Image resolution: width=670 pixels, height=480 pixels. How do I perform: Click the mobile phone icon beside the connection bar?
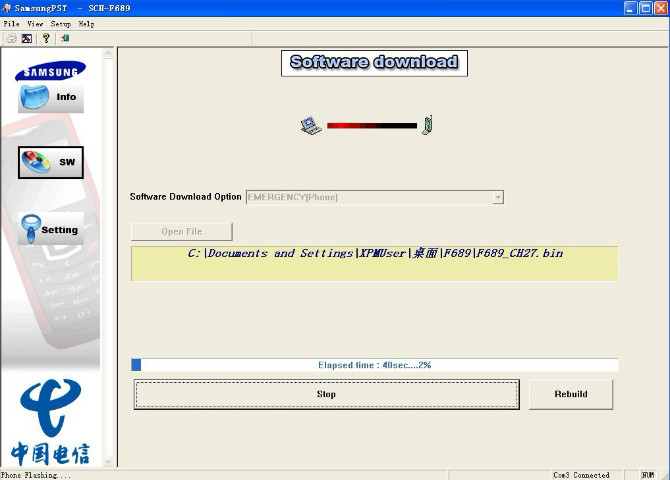tap(427, 125)
